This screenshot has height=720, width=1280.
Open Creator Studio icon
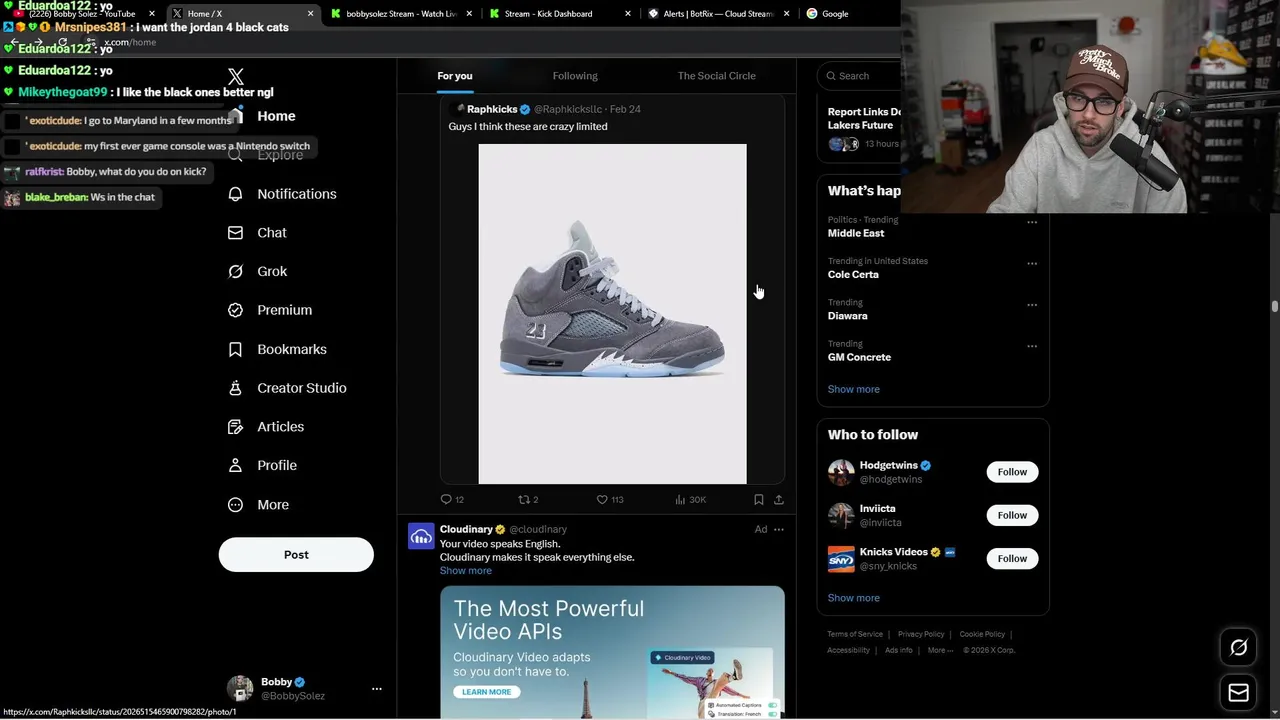pos(235,388)
